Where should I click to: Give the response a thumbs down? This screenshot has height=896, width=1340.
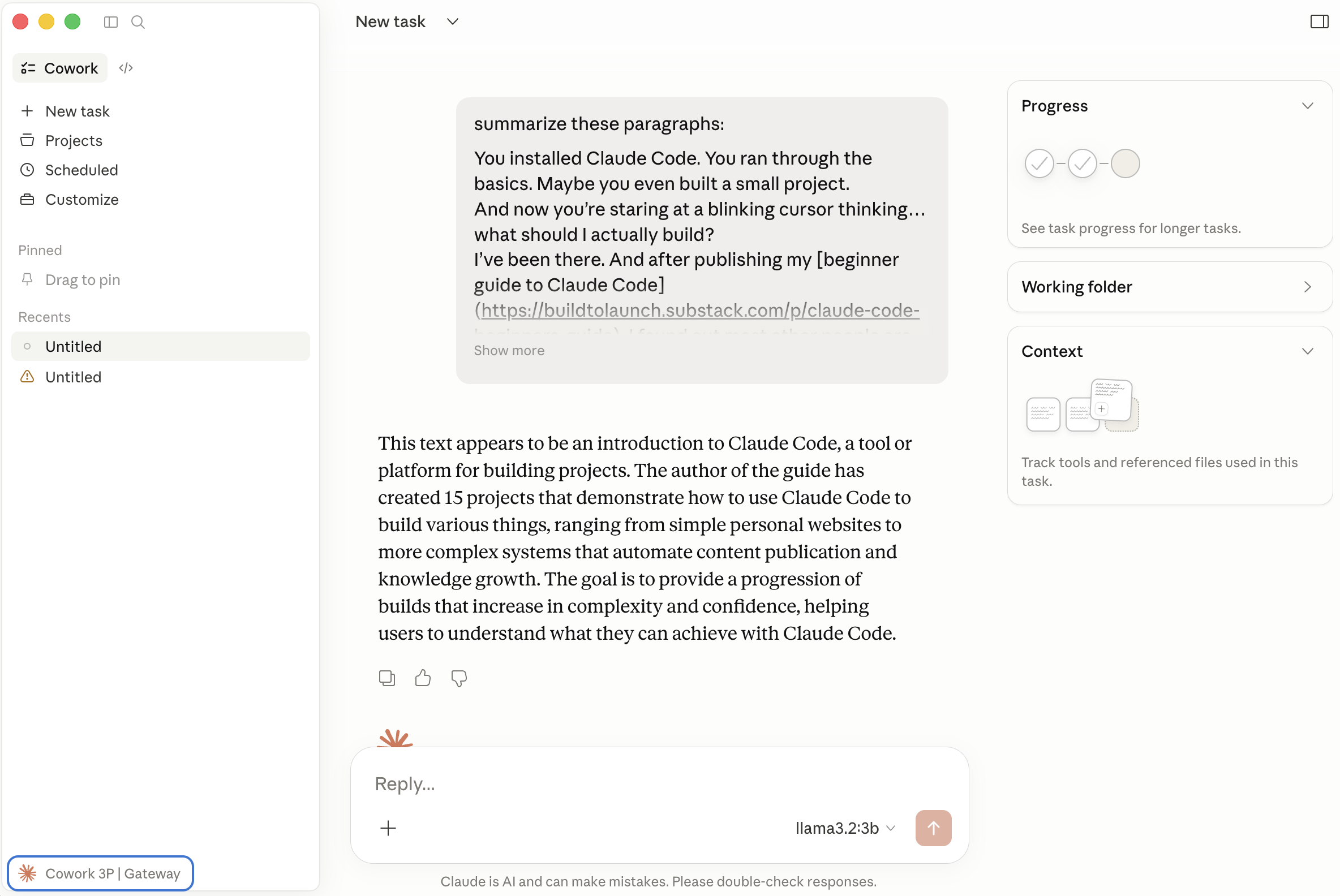pyautogui.click(x=459, y=678)
